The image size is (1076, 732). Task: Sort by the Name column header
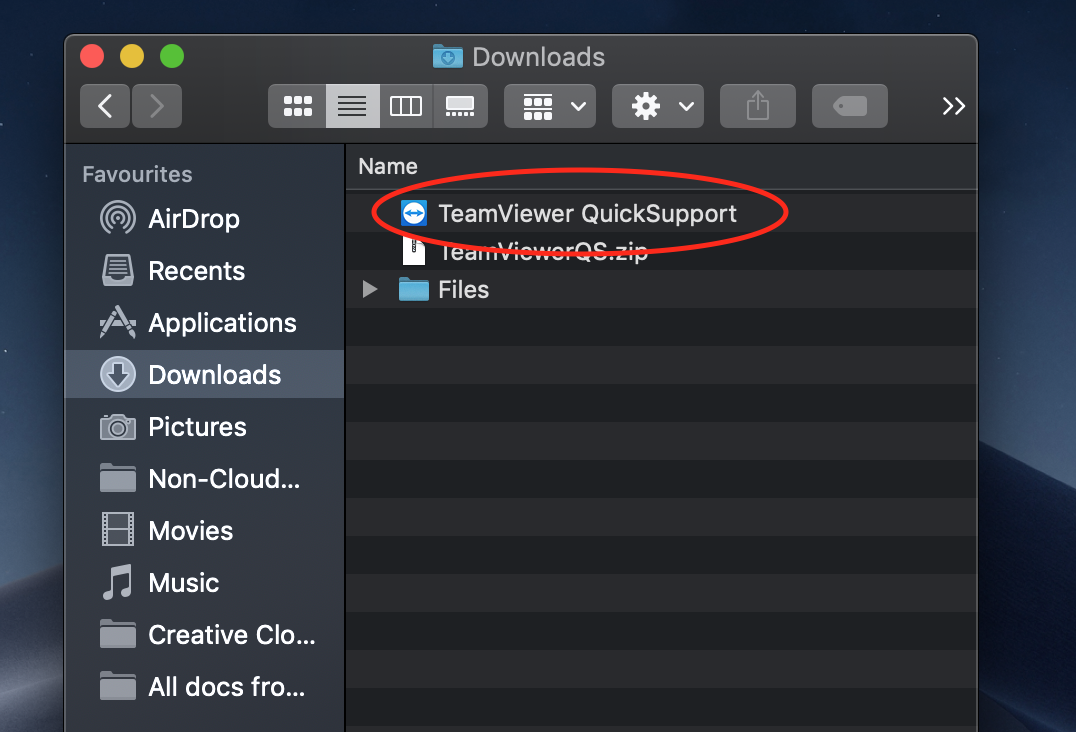click(388, 166)
